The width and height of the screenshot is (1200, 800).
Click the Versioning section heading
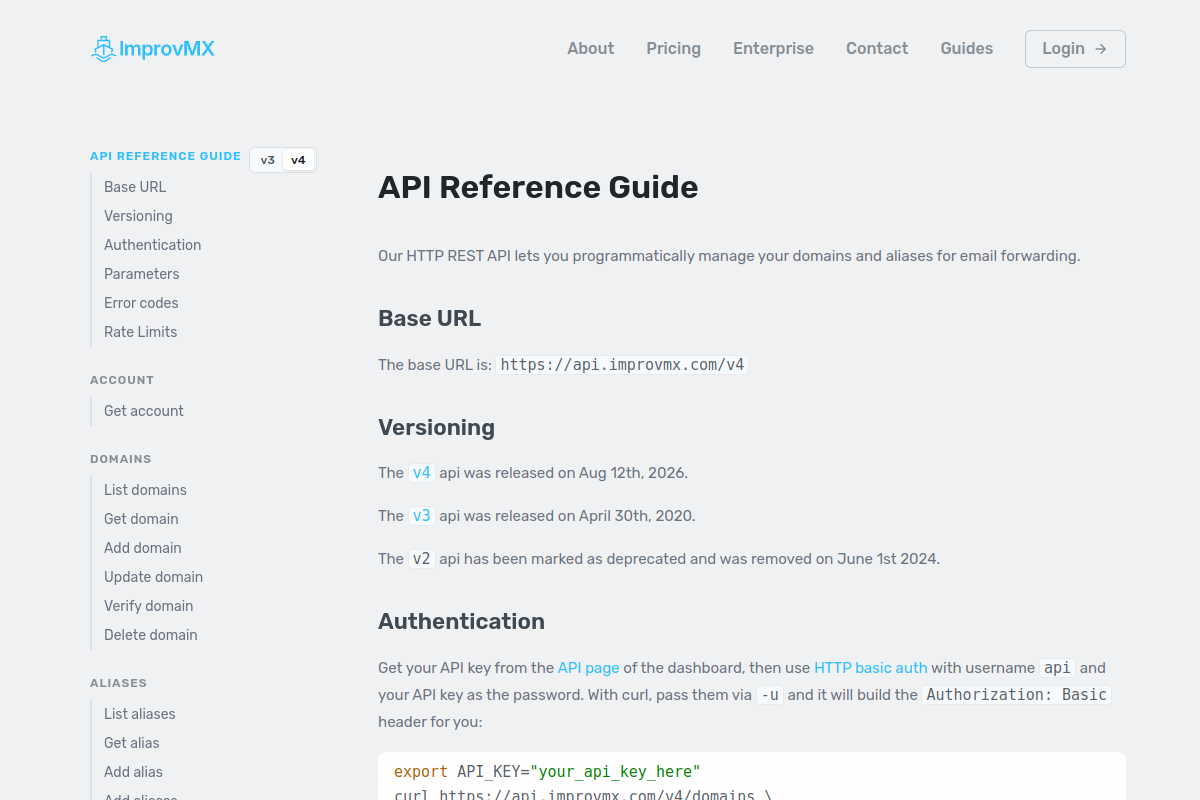click(x=436, y=427)
